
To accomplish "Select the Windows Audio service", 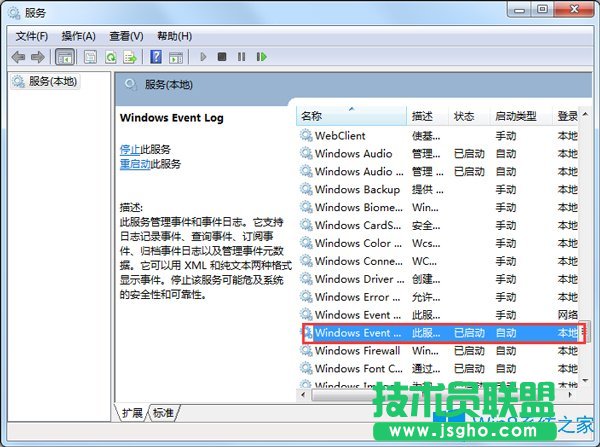I will (439, 154).
